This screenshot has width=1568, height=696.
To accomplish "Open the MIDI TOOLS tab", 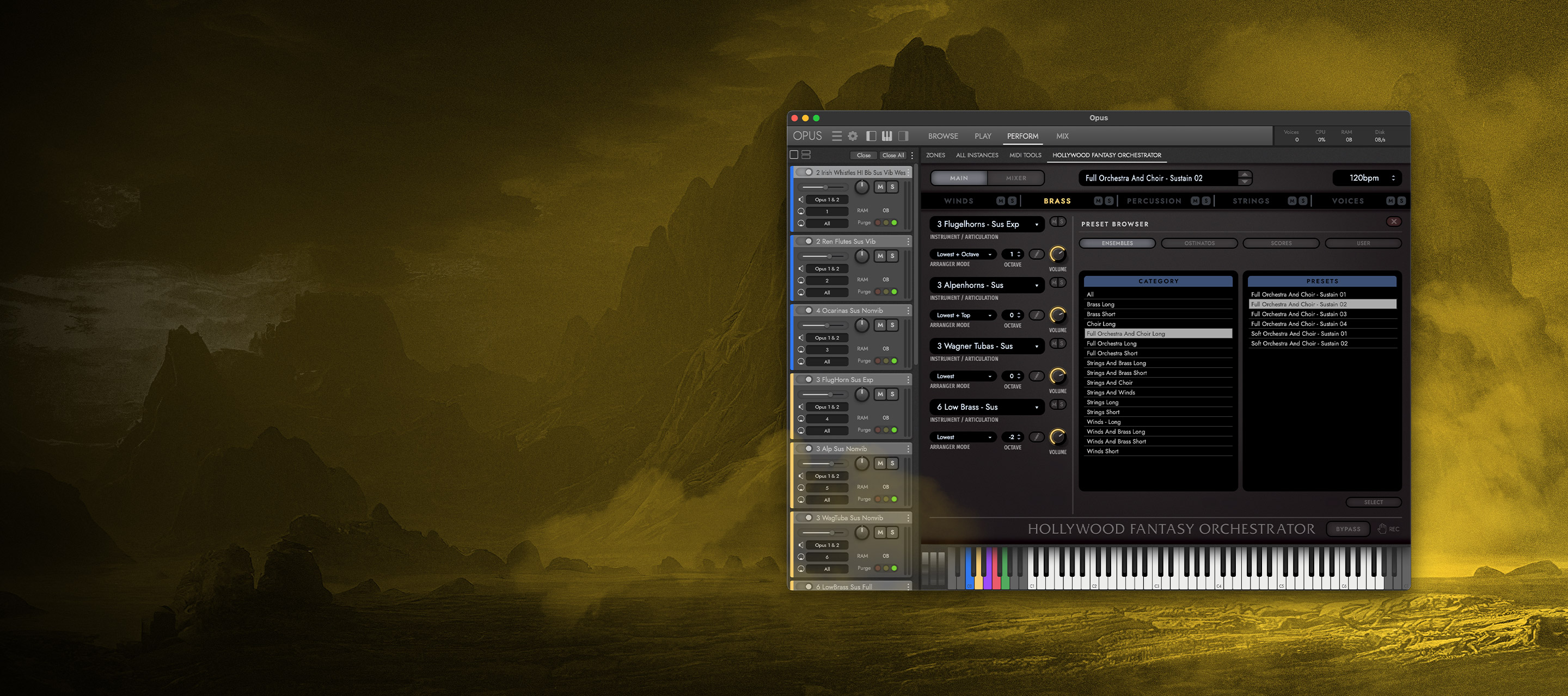I will (x=1025, y=155).
